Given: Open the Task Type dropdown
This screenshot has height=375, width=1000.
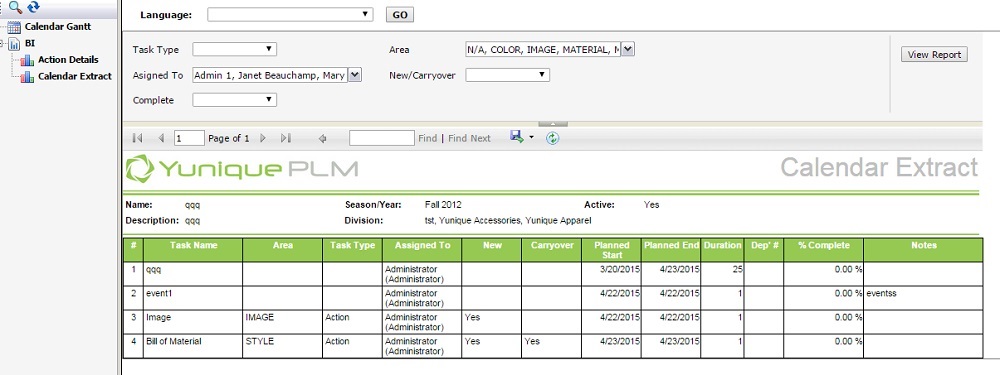Looking at the screenshot, I should pyautogui.click(x=234, y=49).
